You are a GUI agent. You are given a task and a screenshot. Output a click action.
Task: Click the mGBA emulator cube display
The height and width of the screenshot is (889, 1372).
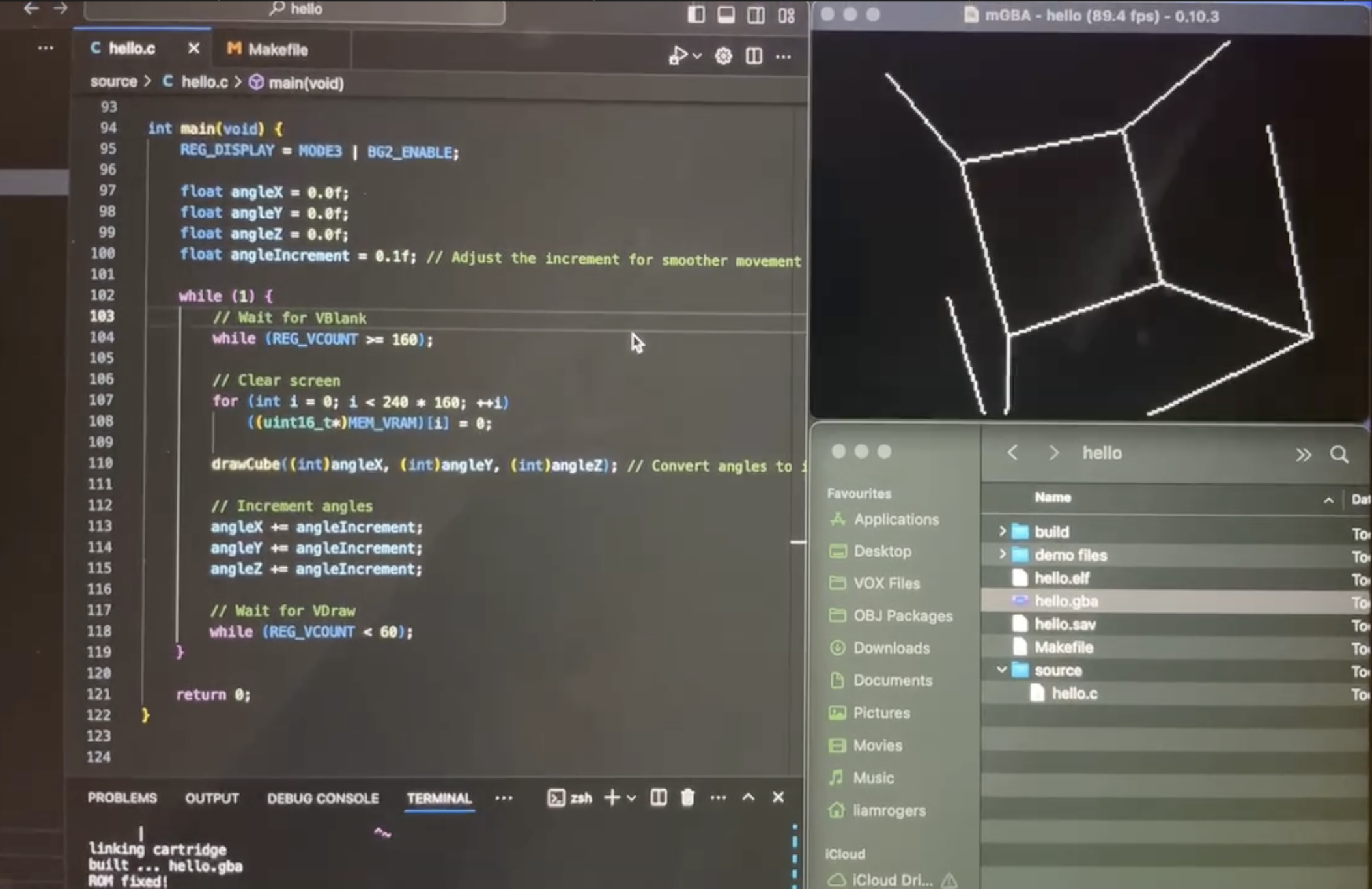[x=1090, y=225]
